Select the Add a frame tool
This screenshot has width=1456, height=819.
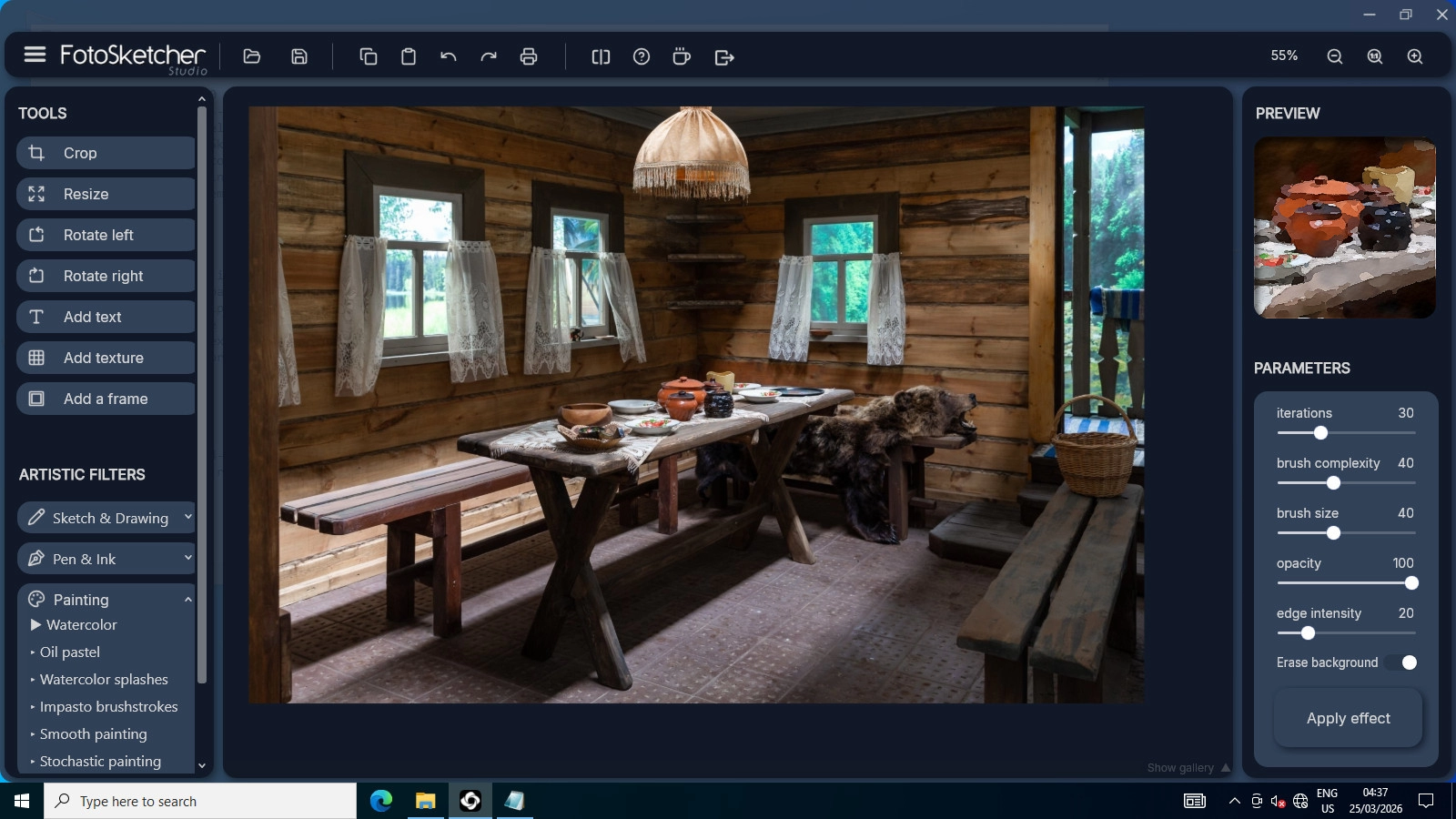106,399
